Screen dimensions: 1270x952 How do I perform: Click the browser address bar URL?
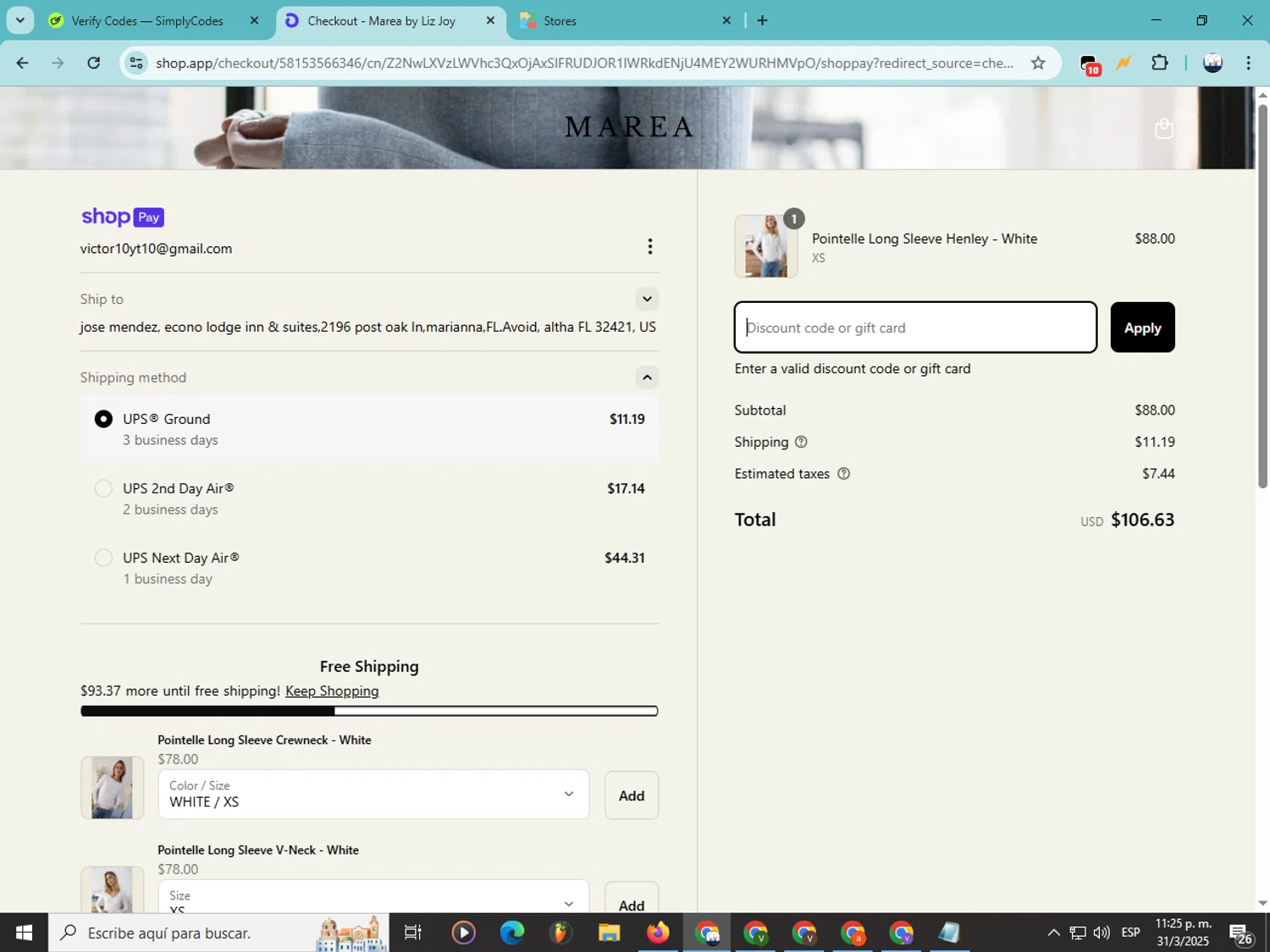(584, 63)
